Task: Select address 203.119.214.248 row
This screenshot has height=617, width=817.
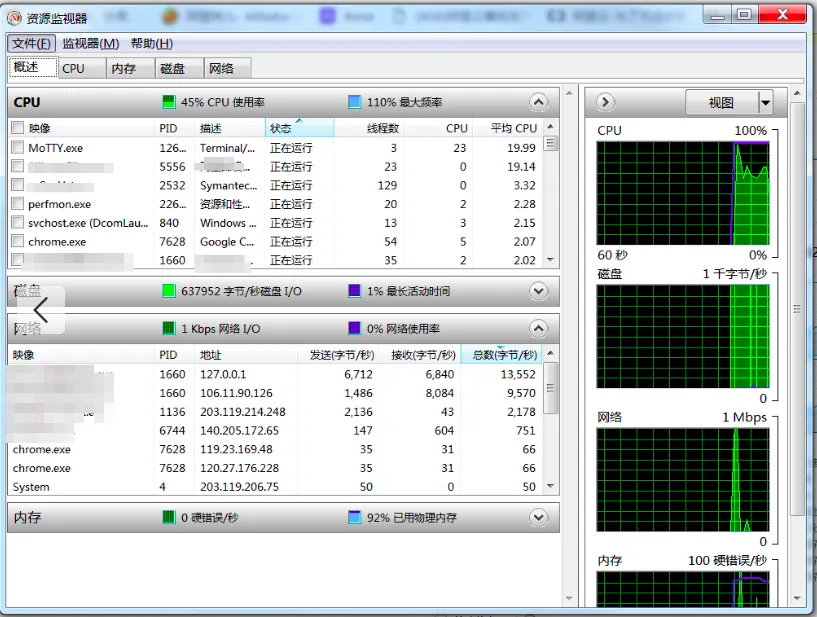Action: [275, 412]
